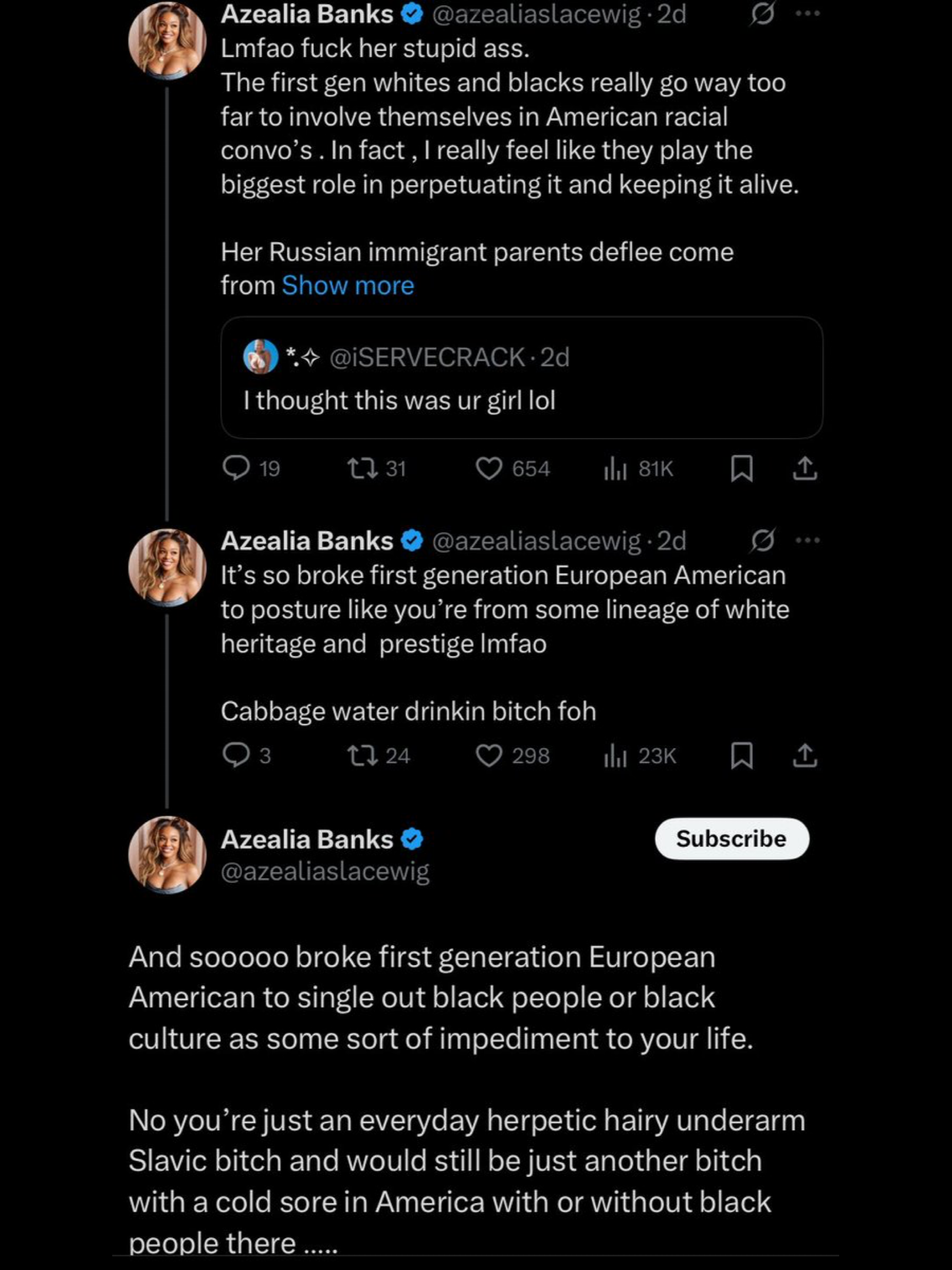This screenshot has height=1270, width=952.
Task: Retweet the post with 31 reposts
Action: click(x=376, y=469)
